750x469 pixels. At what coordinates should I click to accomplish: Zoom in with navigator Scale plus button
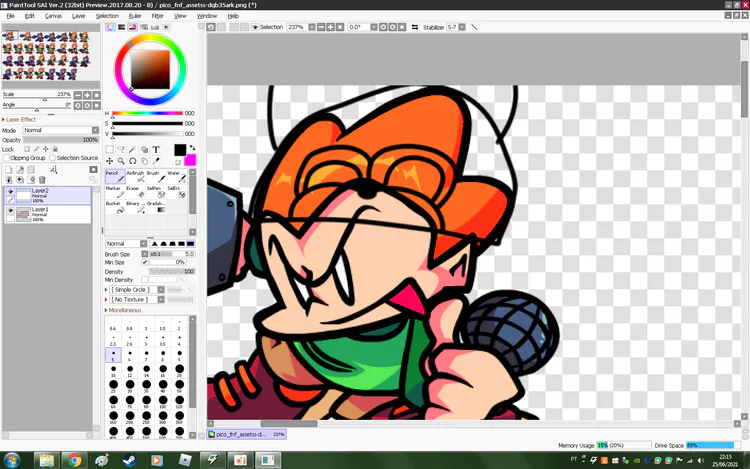point(88,95)
